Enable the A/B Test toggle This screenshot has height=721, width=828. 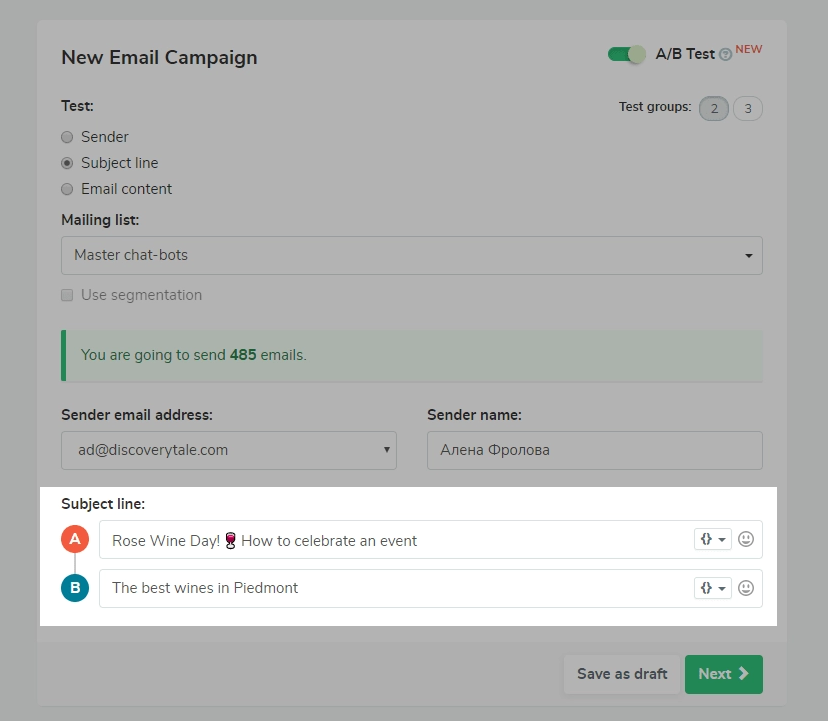point(626,54)
